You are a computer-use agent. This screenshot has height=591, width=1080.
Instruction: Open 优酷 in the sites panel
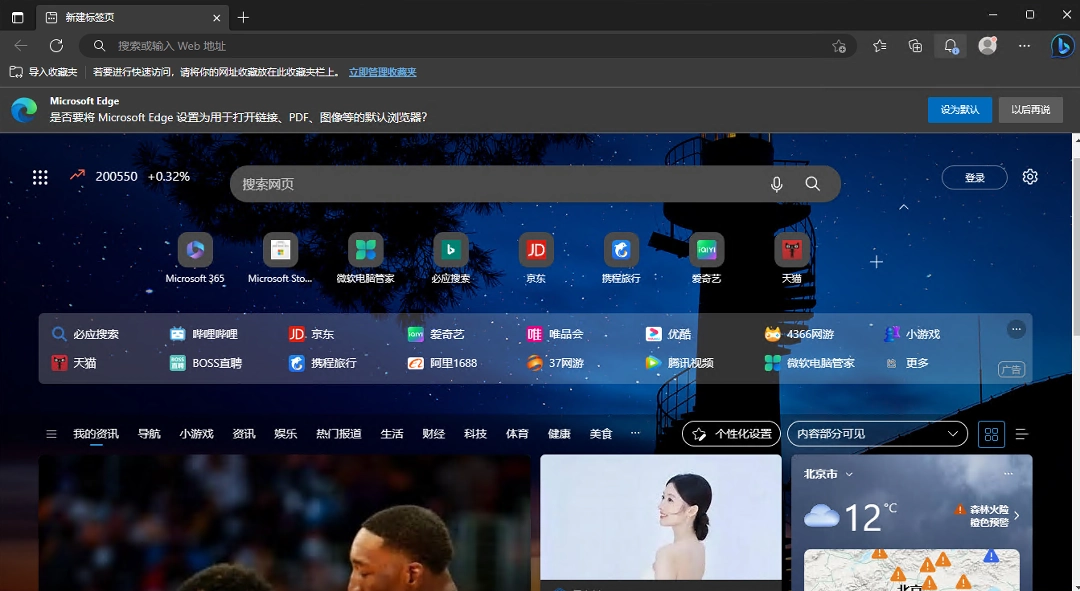pos(668,334)
